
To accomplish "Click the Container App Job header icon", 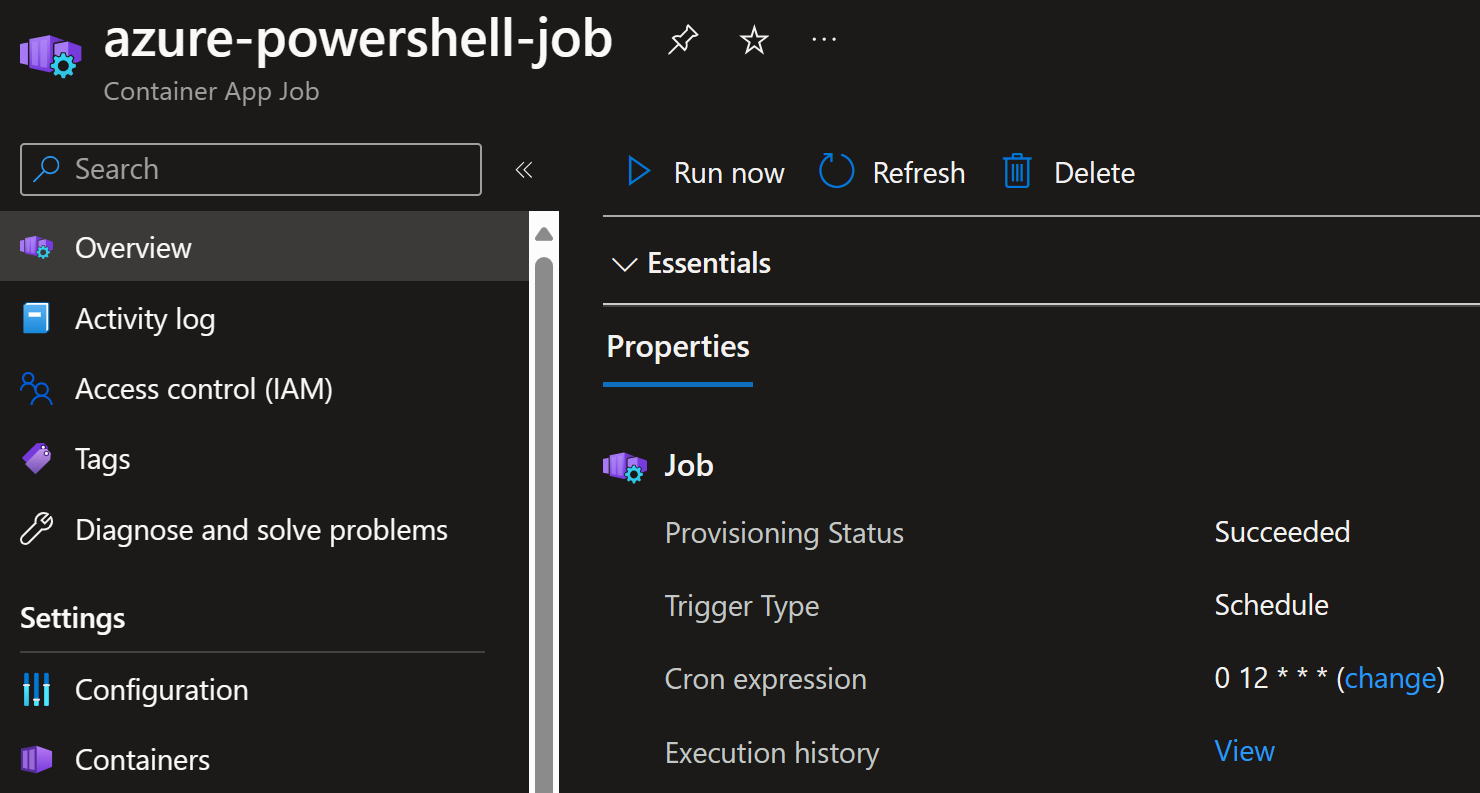I will pos(50,54).
